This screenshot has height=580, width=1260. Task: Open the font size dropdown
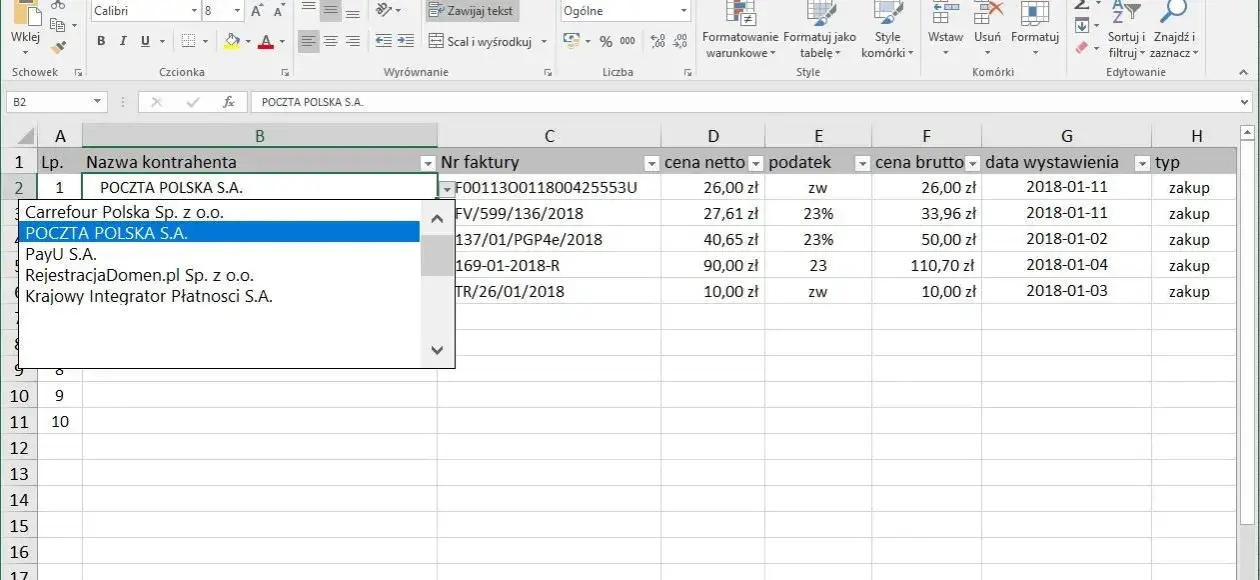pyautogui.click(x=236, y=11)
